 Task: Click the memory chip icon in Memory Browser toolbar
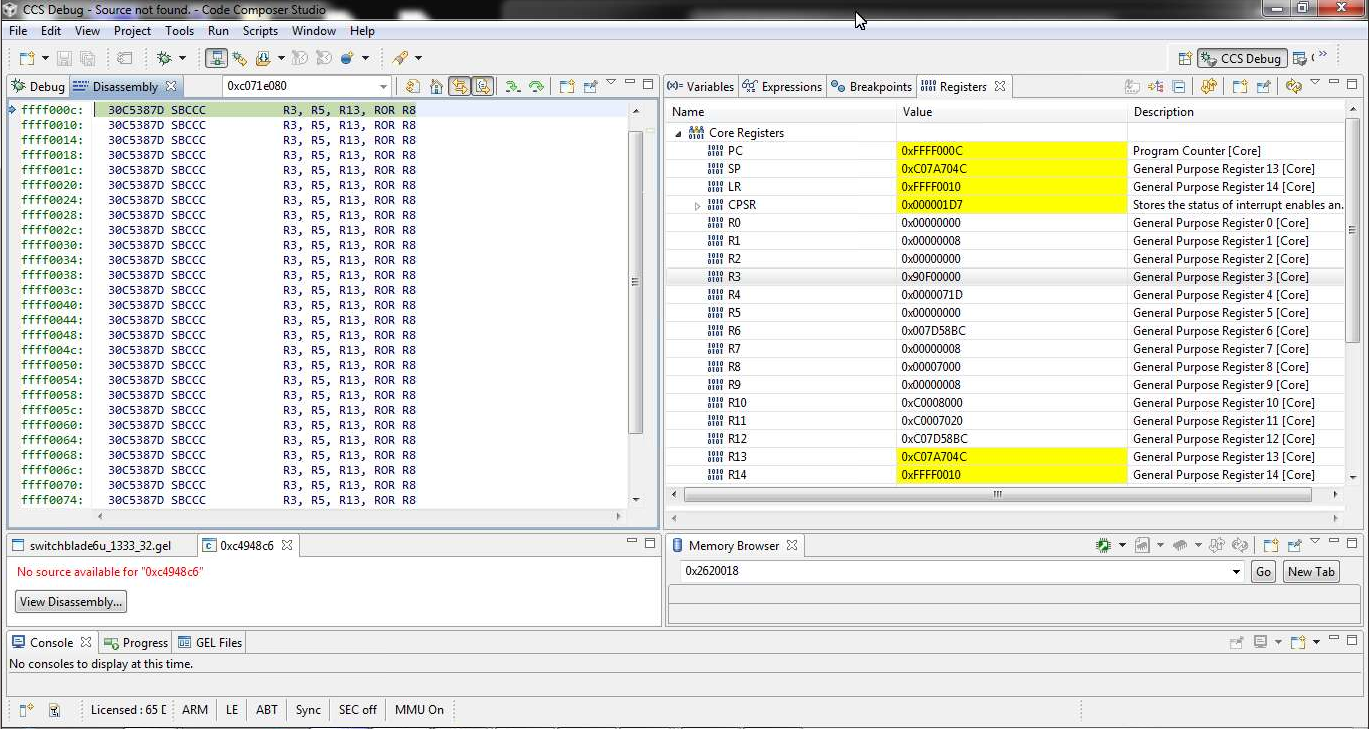(x=1102, y=545)
